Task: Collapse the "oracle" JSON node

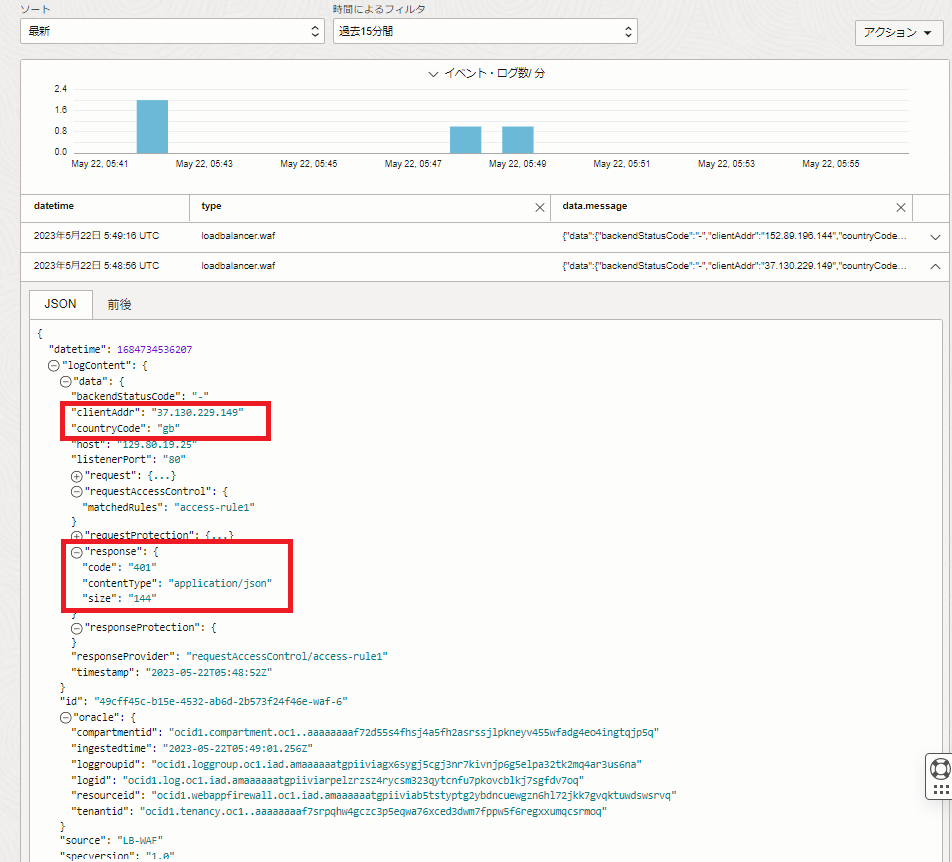Action: (x=65, y=717)
